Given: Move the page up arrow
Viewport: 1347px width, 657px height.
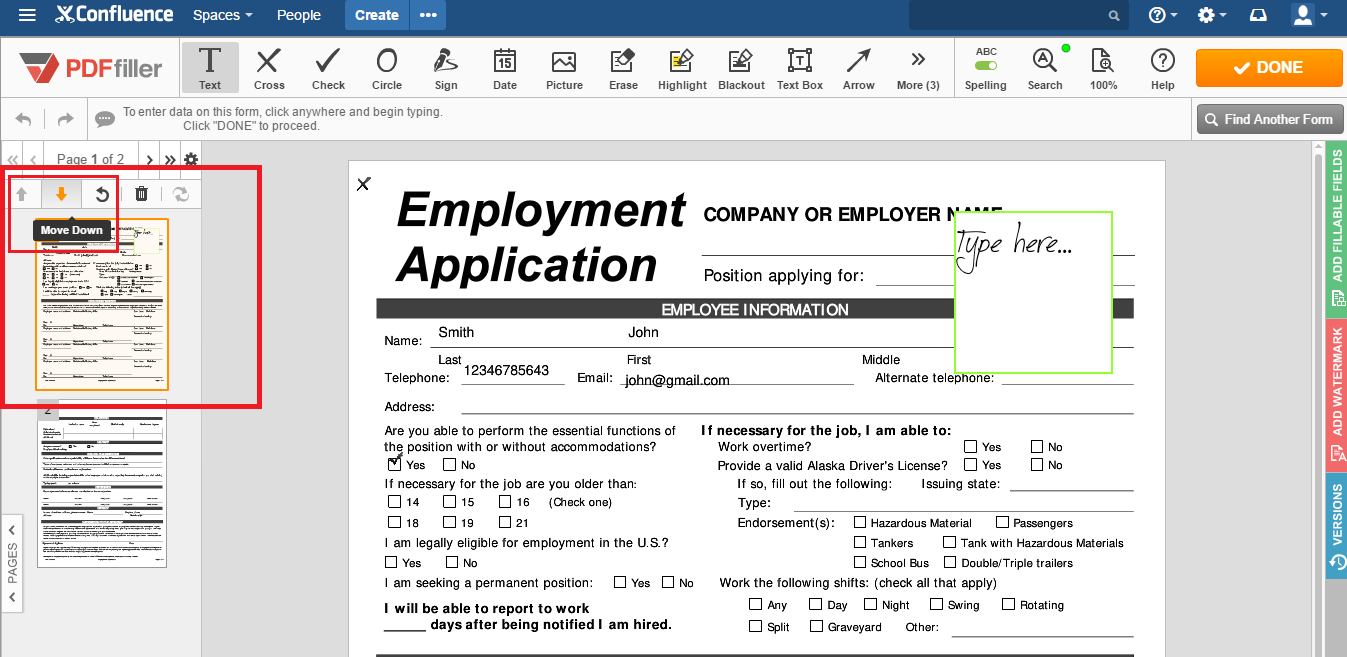Looking at the screenshot, I should coord(22,194).
